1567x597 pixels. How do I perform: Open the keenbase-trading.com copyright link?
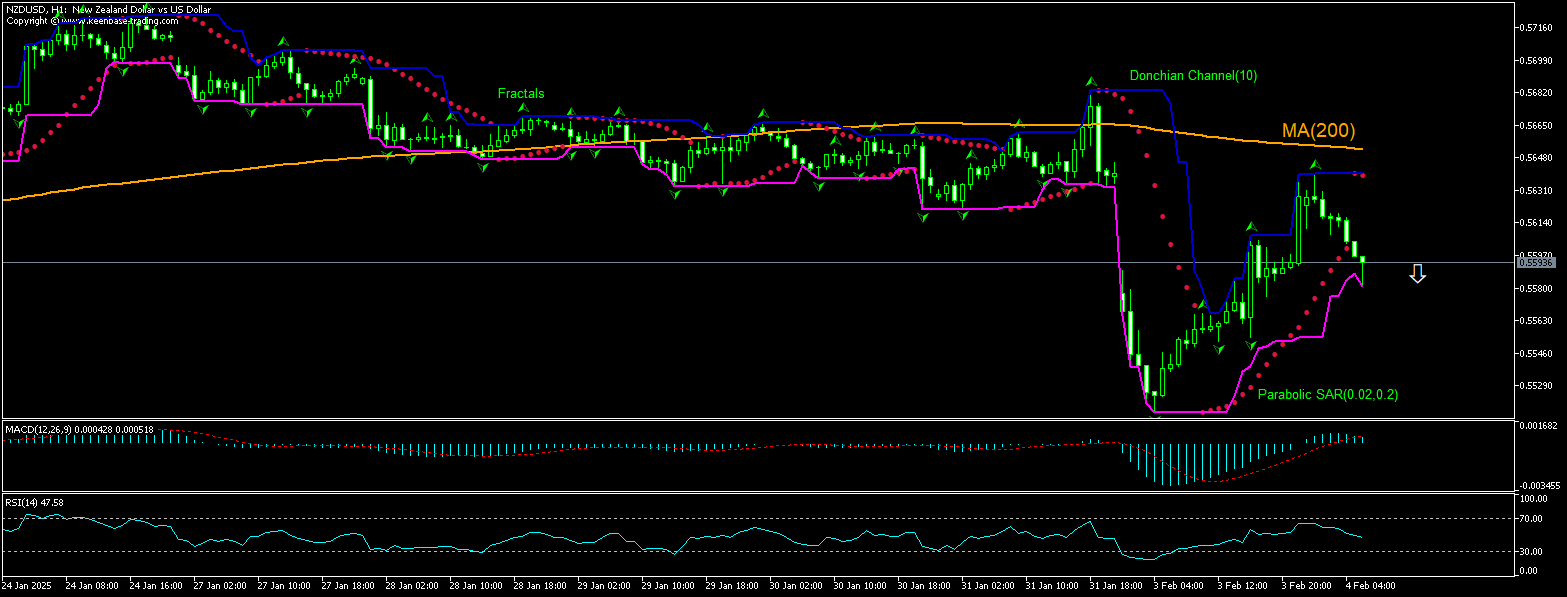pos(116,20)
